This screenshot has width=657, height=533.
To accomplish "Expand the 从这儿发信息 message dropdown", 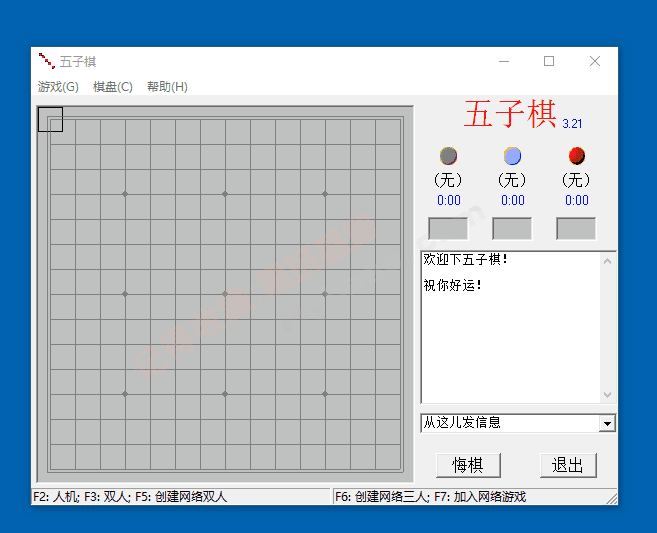I will point(607,423).
